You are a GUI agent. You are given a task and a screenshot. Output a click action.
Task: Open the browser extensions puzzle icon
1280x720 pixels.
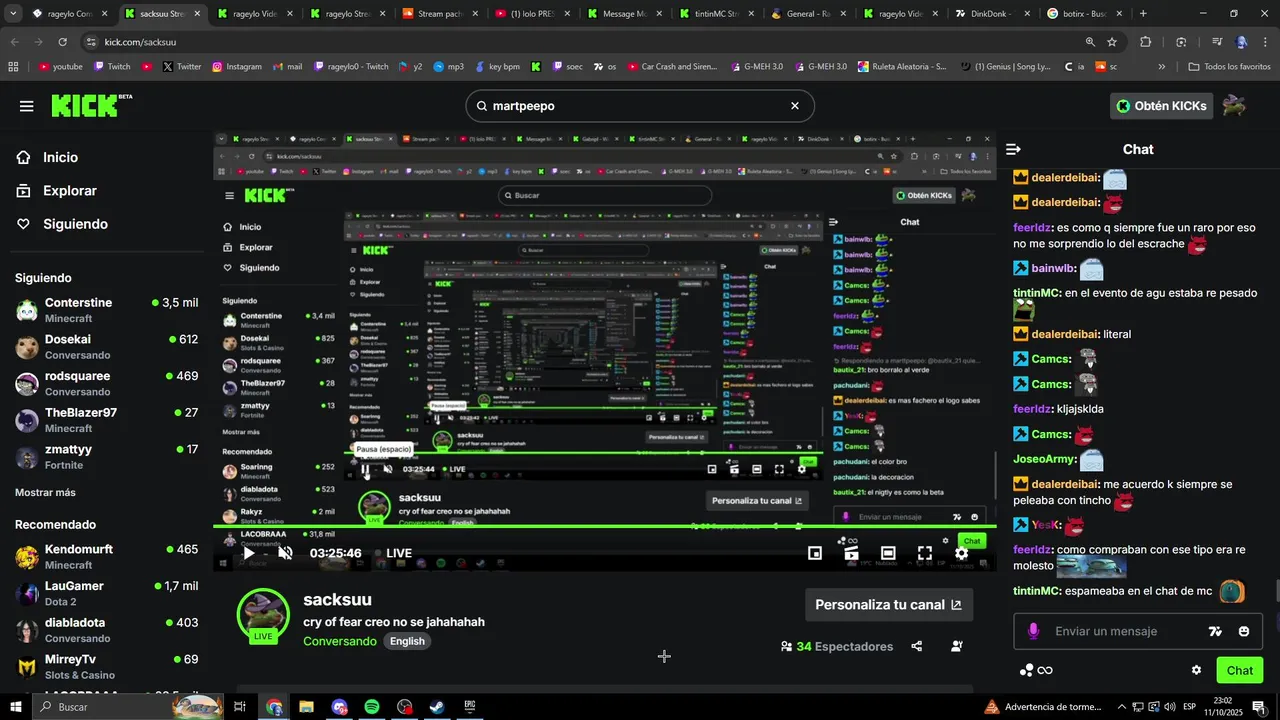[x=1146, y=42]
